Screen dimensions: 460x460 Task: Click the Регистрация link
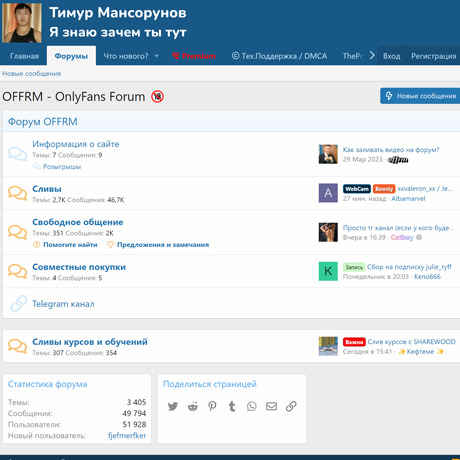point(434,56)
